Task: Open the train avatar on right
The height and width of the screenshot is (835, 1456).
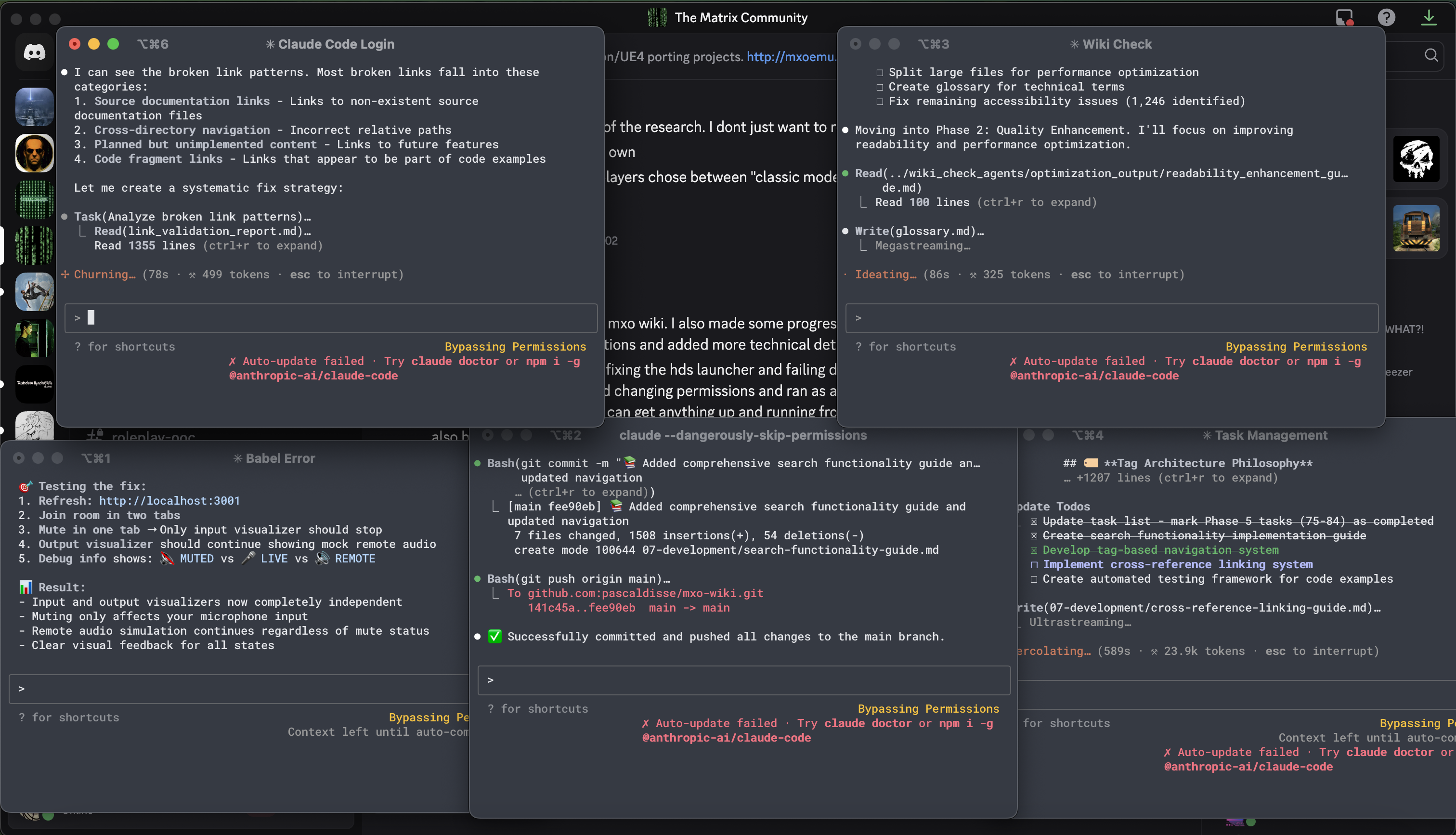Action: coord(1416,228)
